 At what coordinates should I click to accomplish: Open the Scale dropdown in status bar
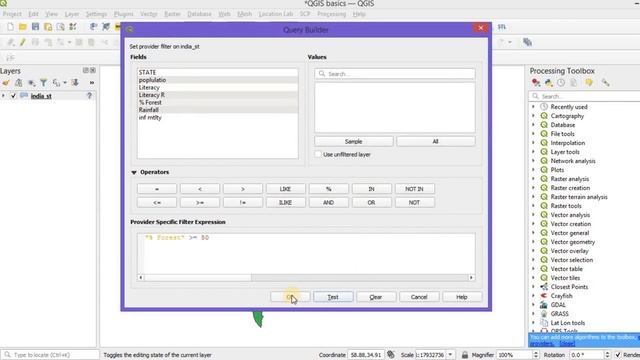click(x=450, y=355)
